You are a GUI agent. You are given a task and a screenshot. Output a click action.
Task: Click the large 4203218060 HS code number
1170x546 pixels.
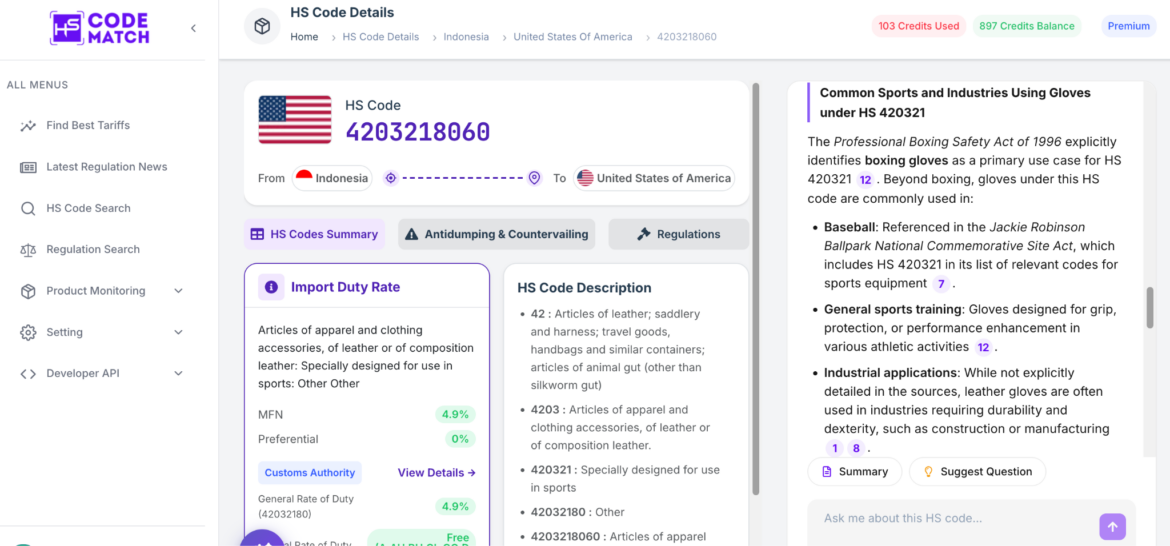(418, 132)
